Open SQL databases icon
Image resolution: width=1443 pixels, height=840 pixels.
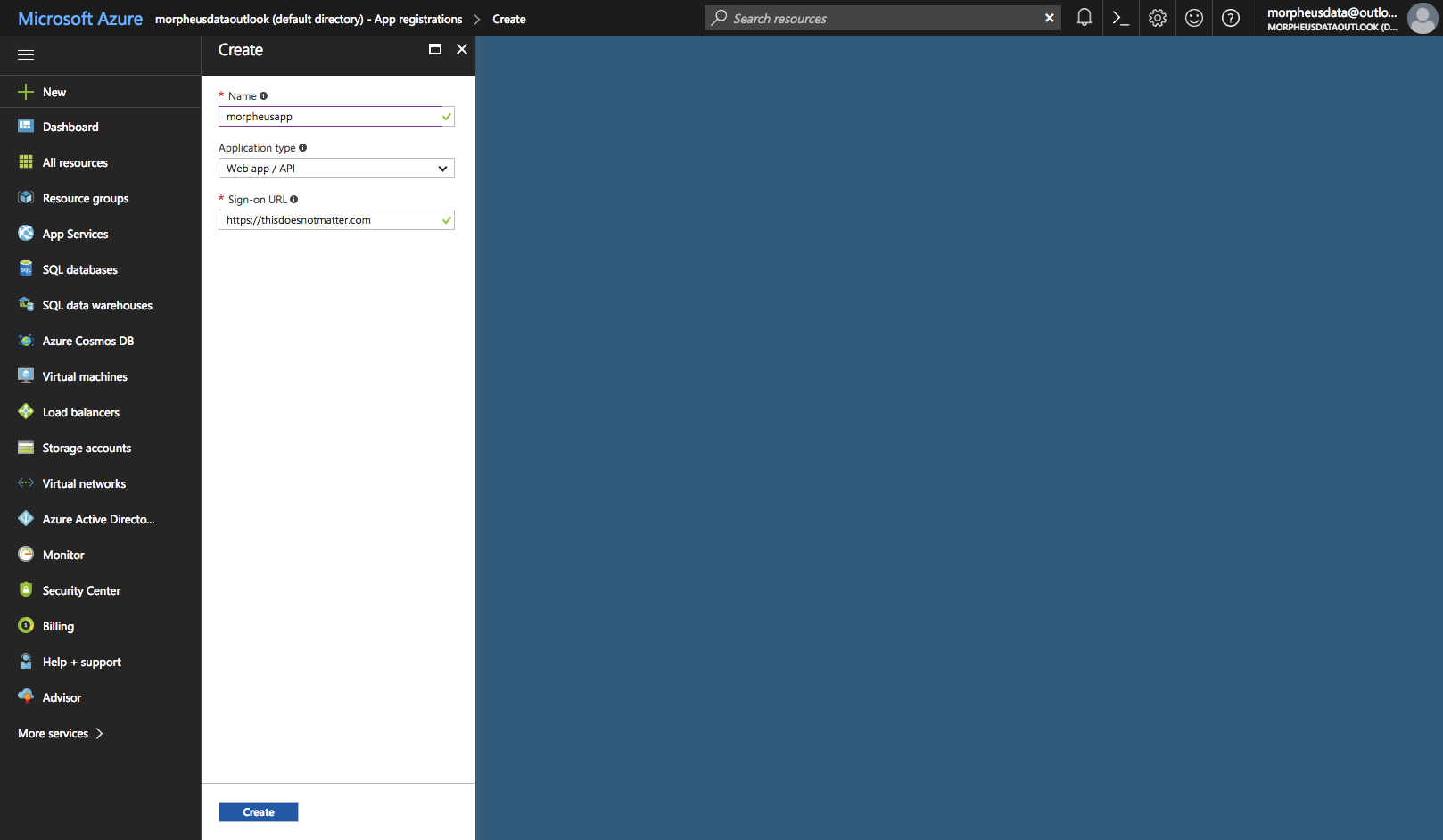click(x=26, y=269)
